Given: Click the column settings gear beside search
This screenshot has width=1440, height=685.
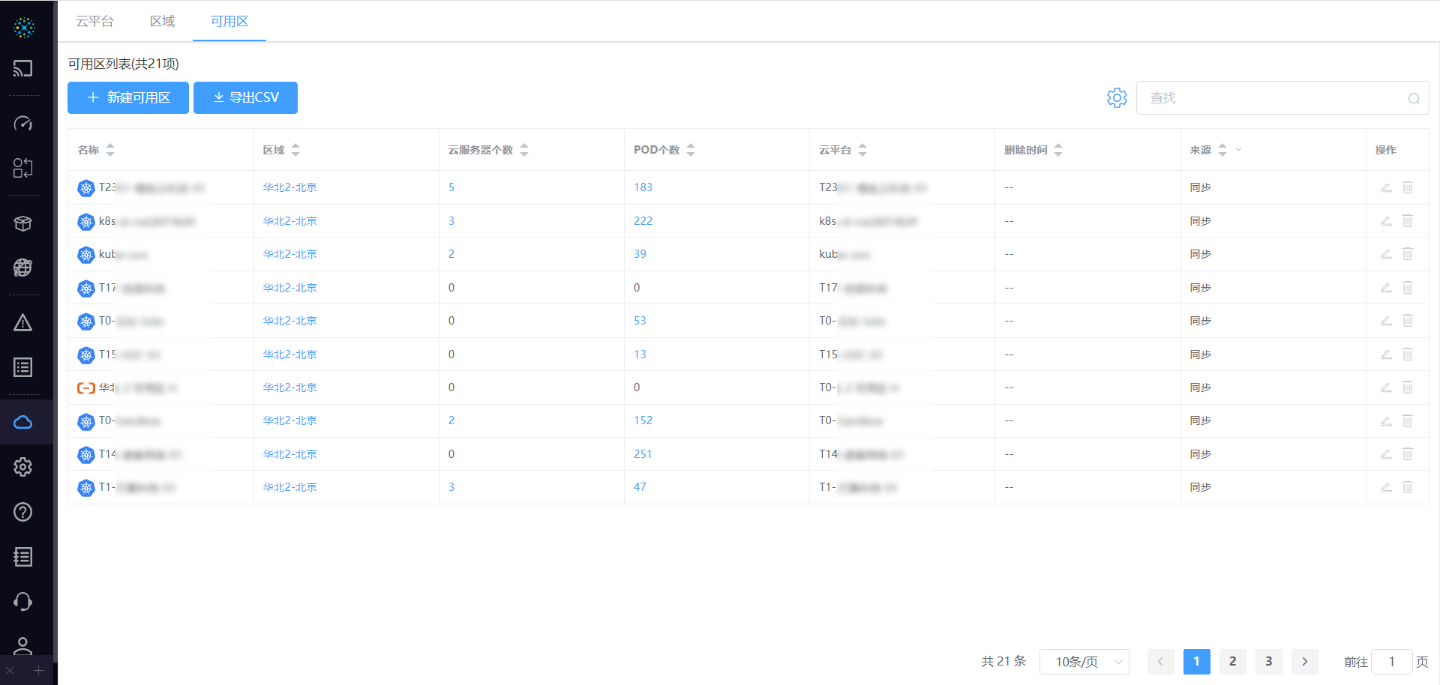Looking at the screenshot, I should coord(1117,98).
